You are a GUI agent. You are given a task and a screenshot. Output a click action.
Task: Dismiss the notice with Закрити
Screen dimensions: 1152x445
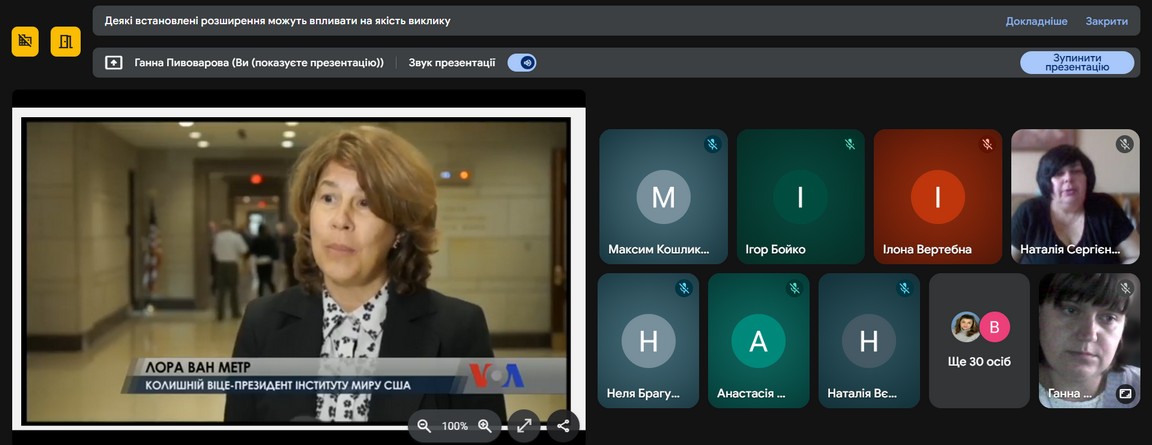[1106, 21]
